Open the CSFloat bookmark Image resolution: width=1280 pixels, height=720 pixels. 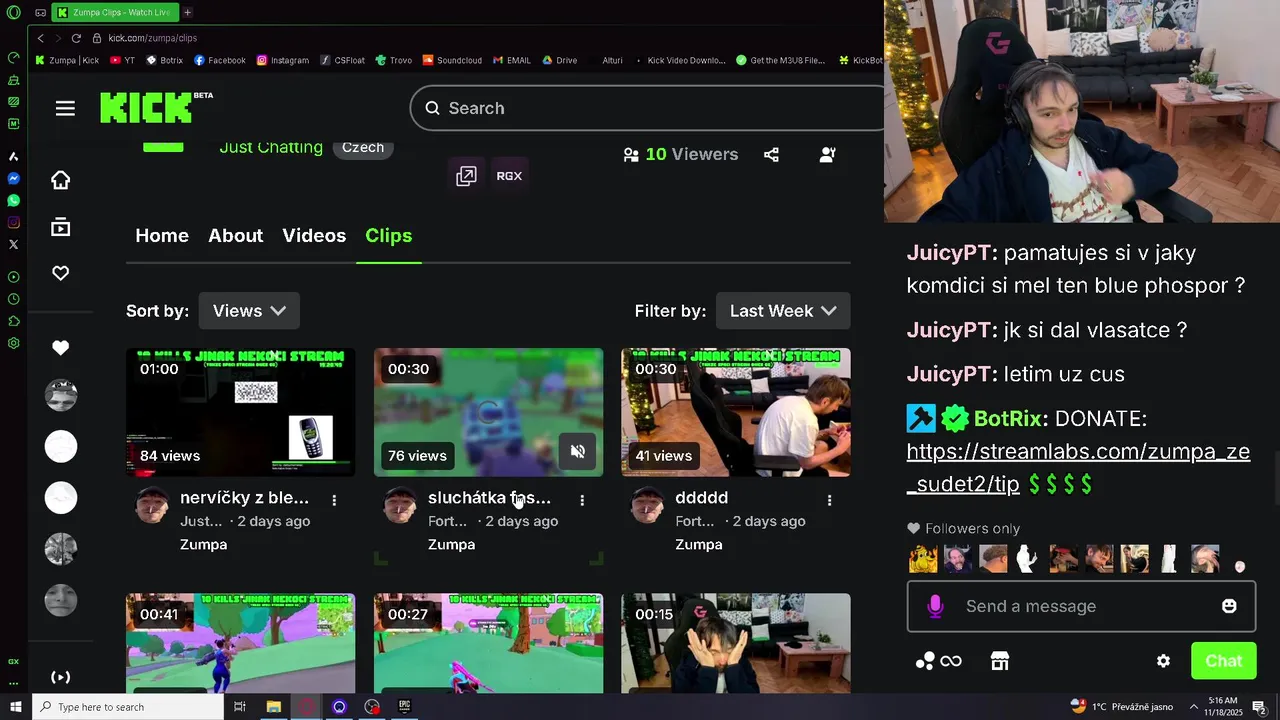coord(343,60)
